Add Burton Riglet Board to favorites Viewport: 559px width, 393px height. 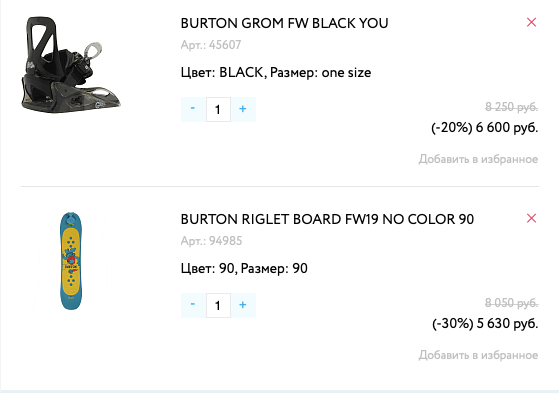[478, 355]
